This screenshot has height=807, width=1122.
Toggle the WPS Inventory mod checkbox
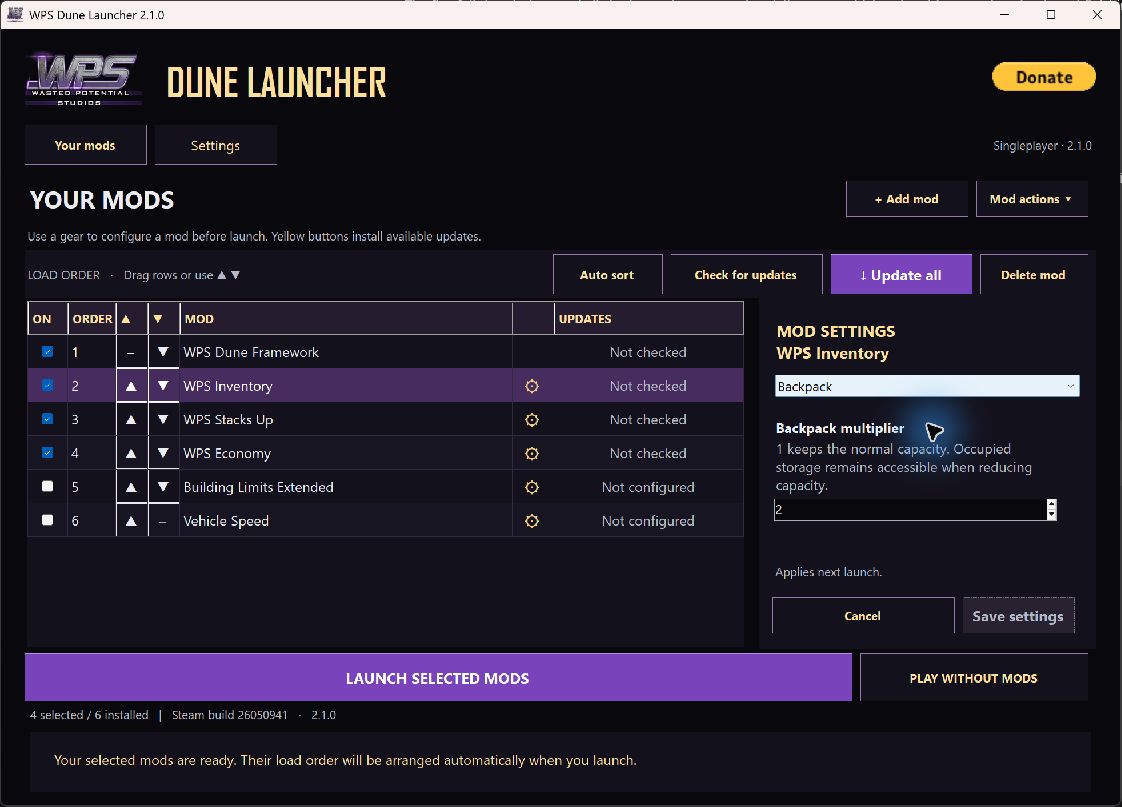coord(47,386)
